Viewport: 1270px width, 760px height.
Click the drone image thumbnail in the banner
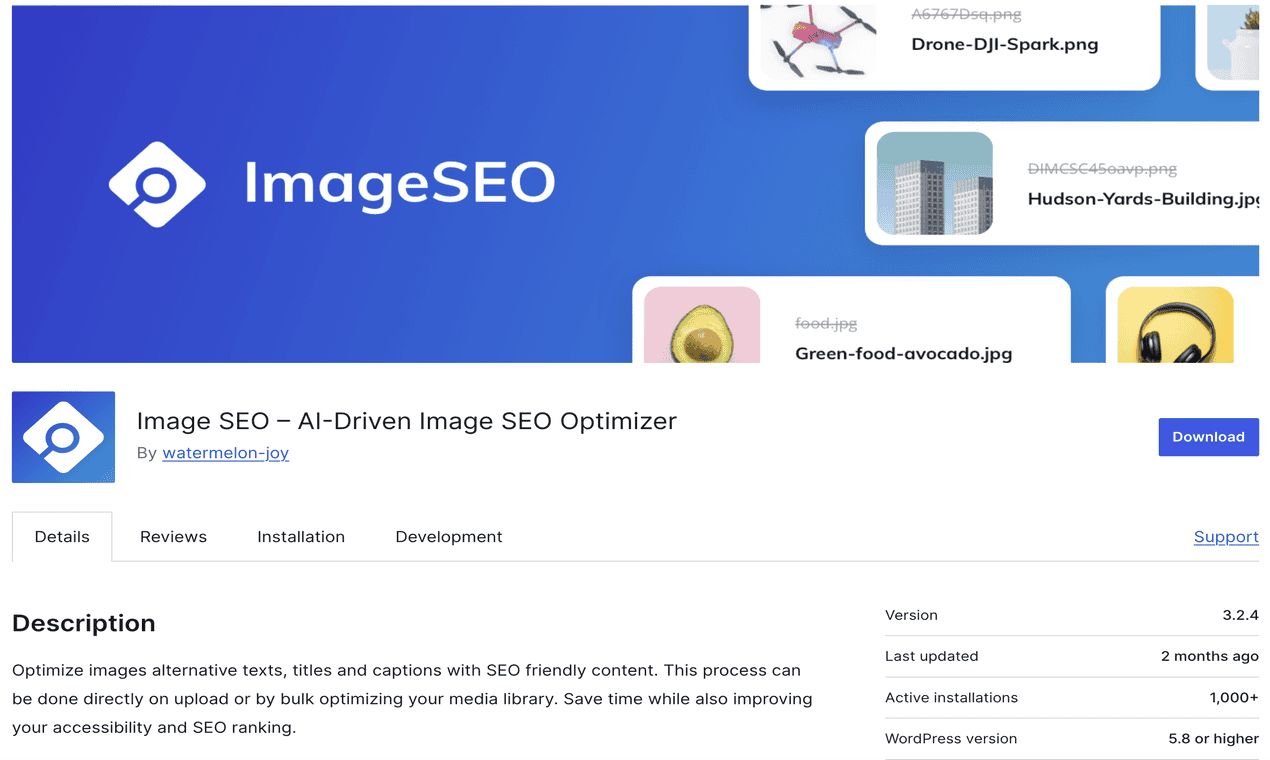[x=819, y=41]
